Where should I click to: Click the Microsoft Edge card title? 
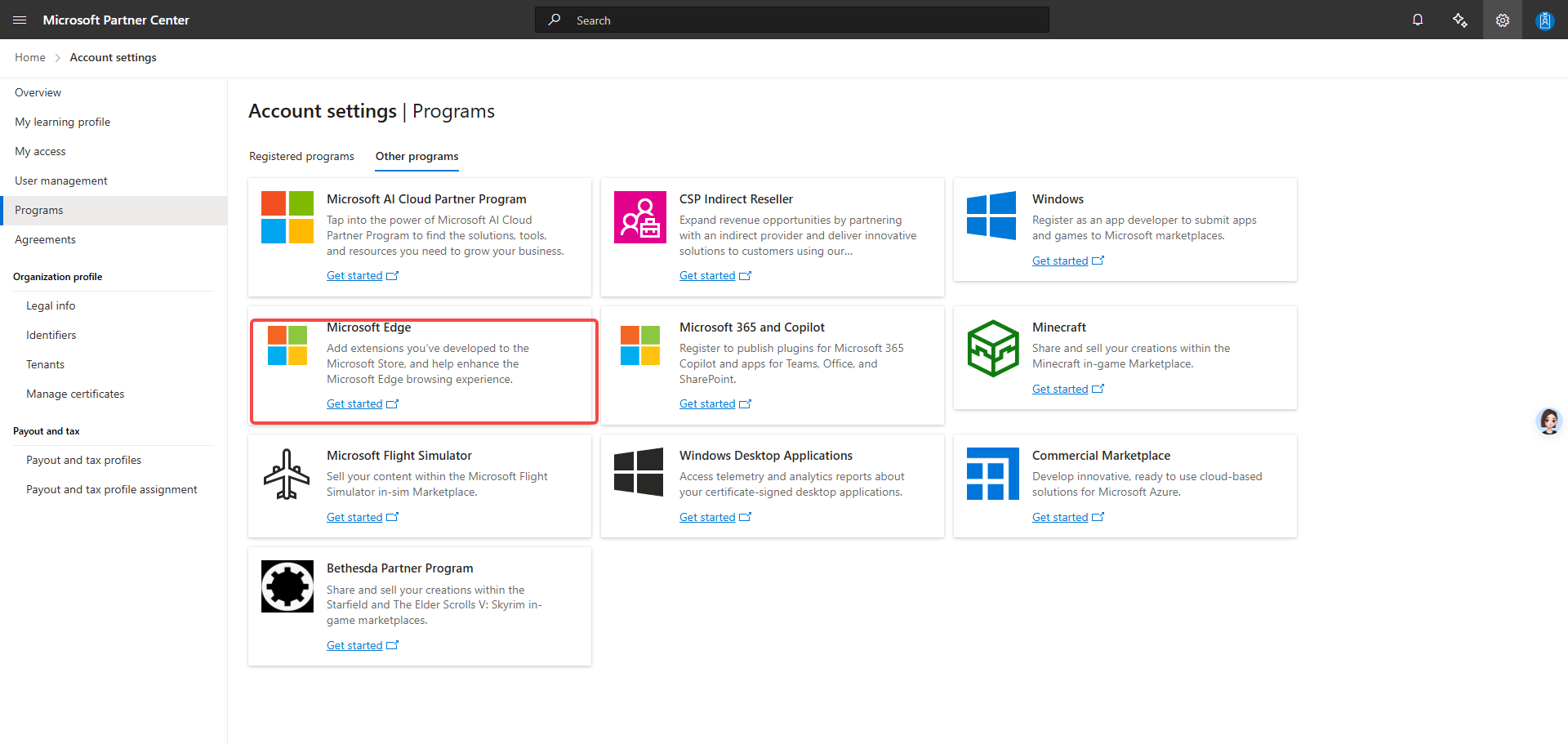point(369,327)
